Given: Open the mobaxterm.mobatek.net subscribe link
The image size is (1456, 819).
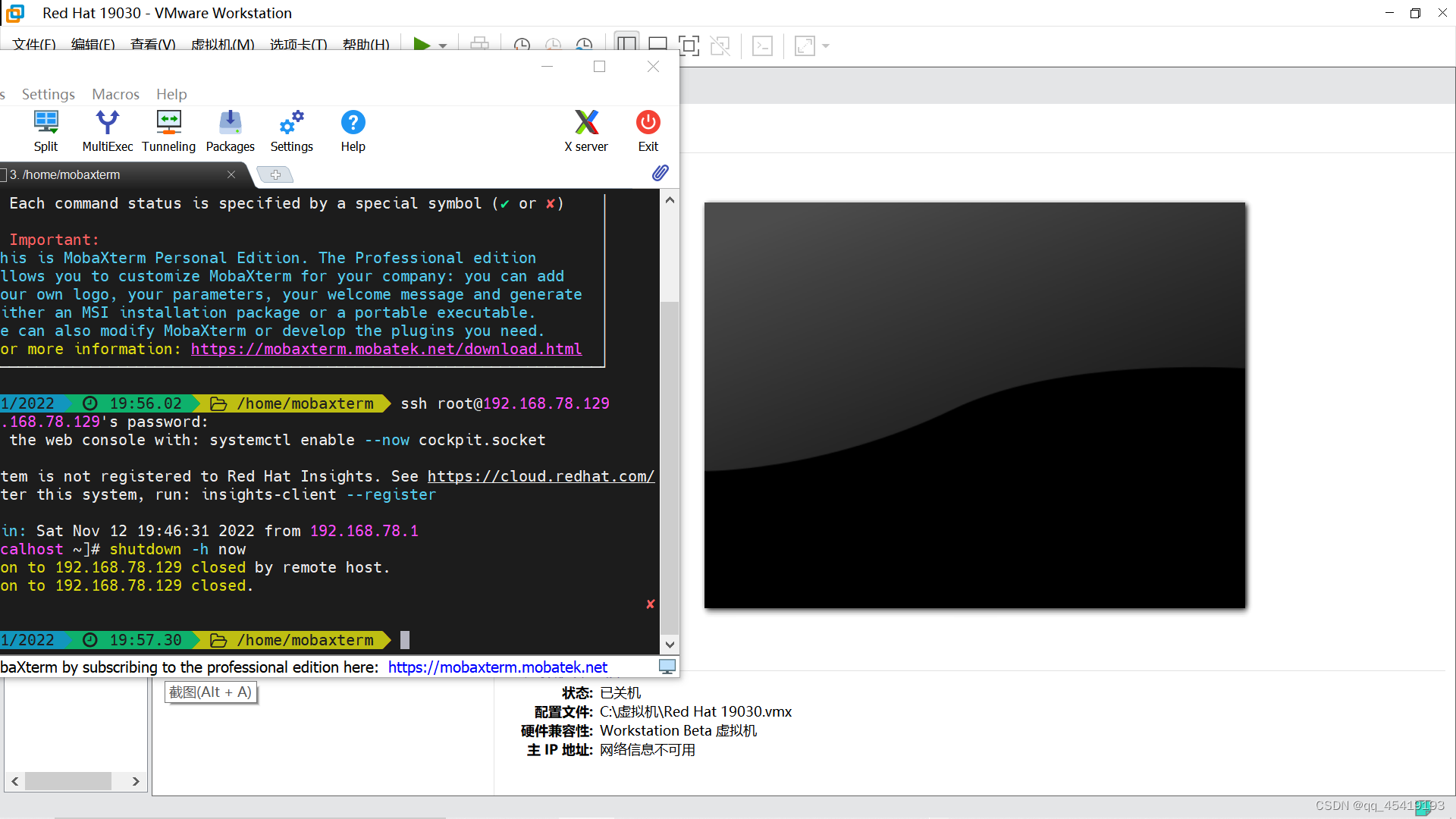Looking at the screenshot, I should 497,667.
